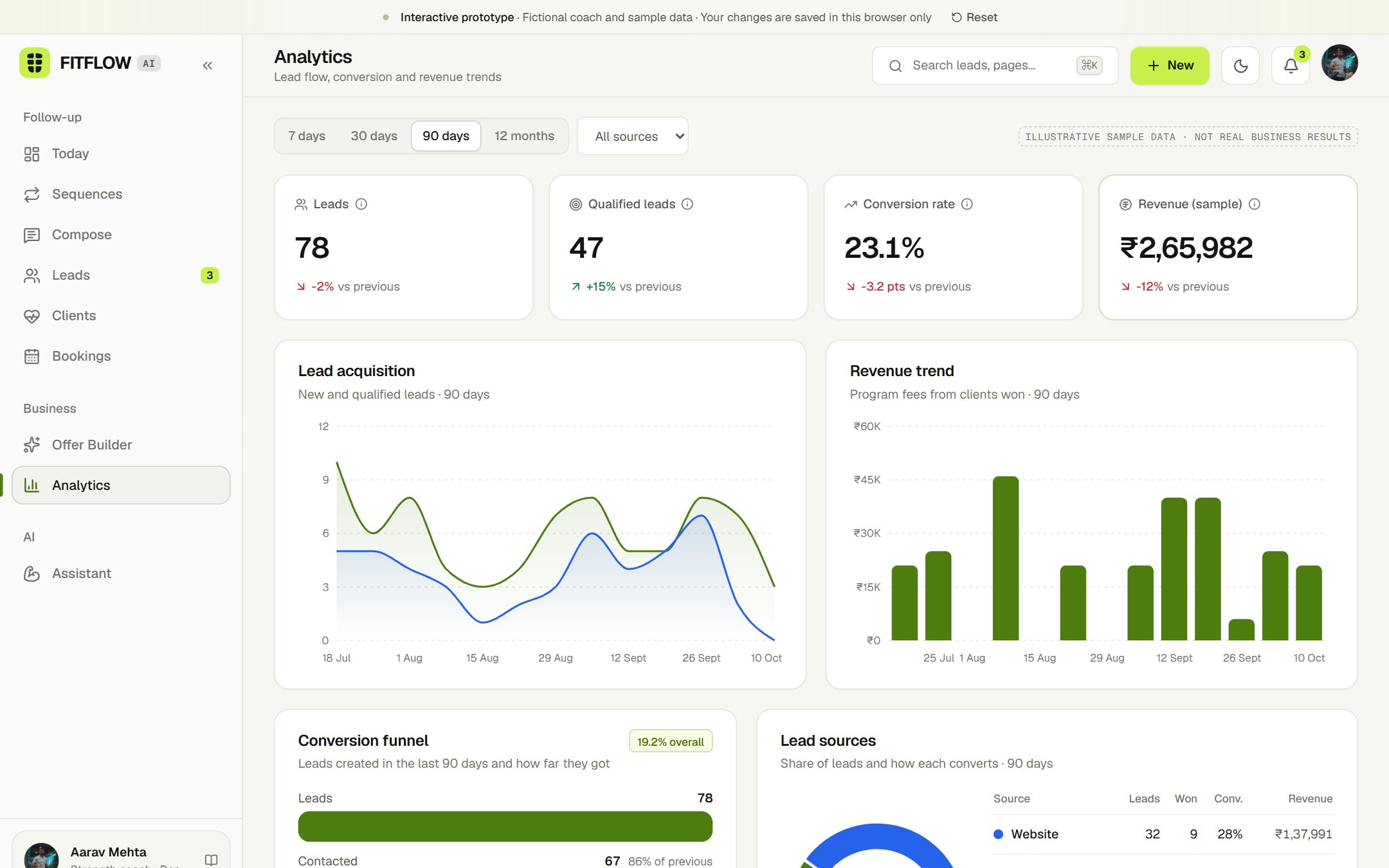Open the Bookings page
This screenshot has width=1389, height=868.
(121, 356)
